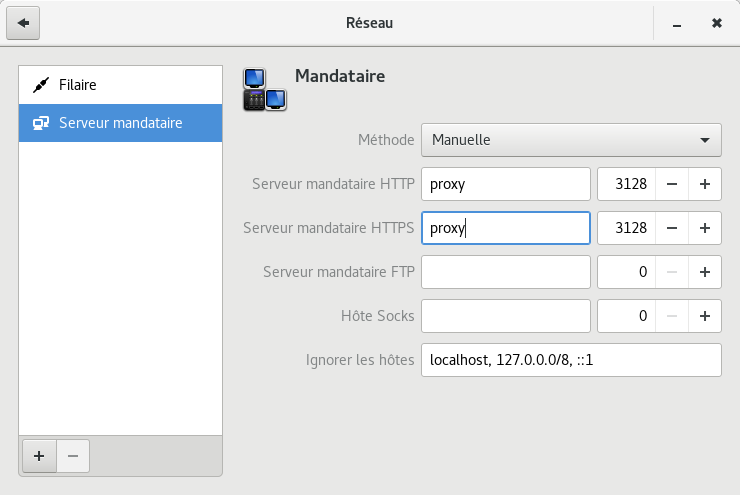Click the Serveur mandataire HTTP label

[333, 184]
